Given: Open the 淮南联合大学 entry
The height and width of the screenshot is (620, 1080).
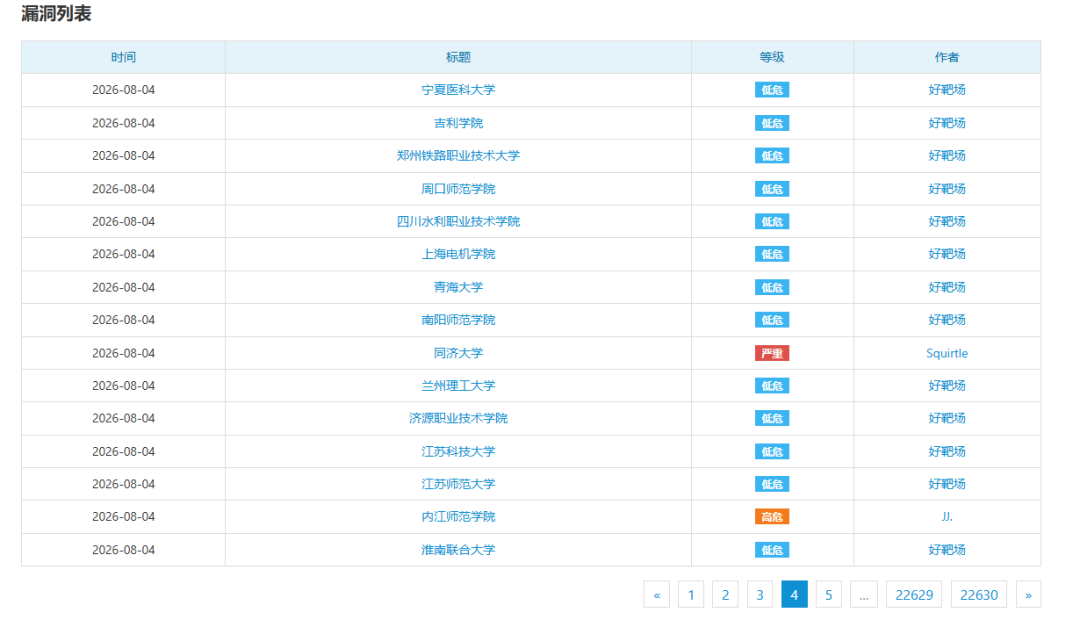Looking at the screenshot, I should (458, 550).
